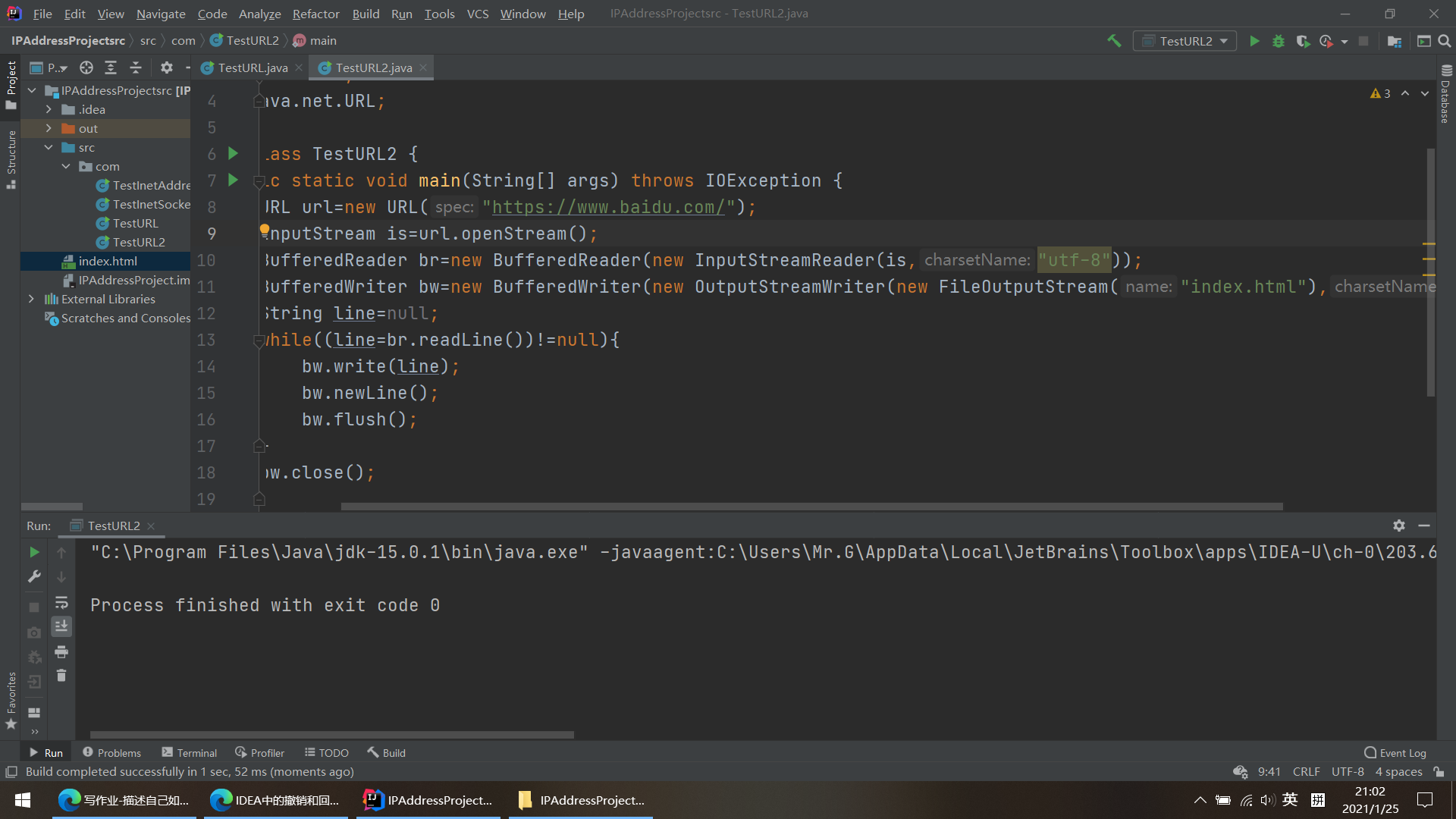Click Collapse All in project panel
This screenshot has width=1456, height=819.
tap(136, 67)
